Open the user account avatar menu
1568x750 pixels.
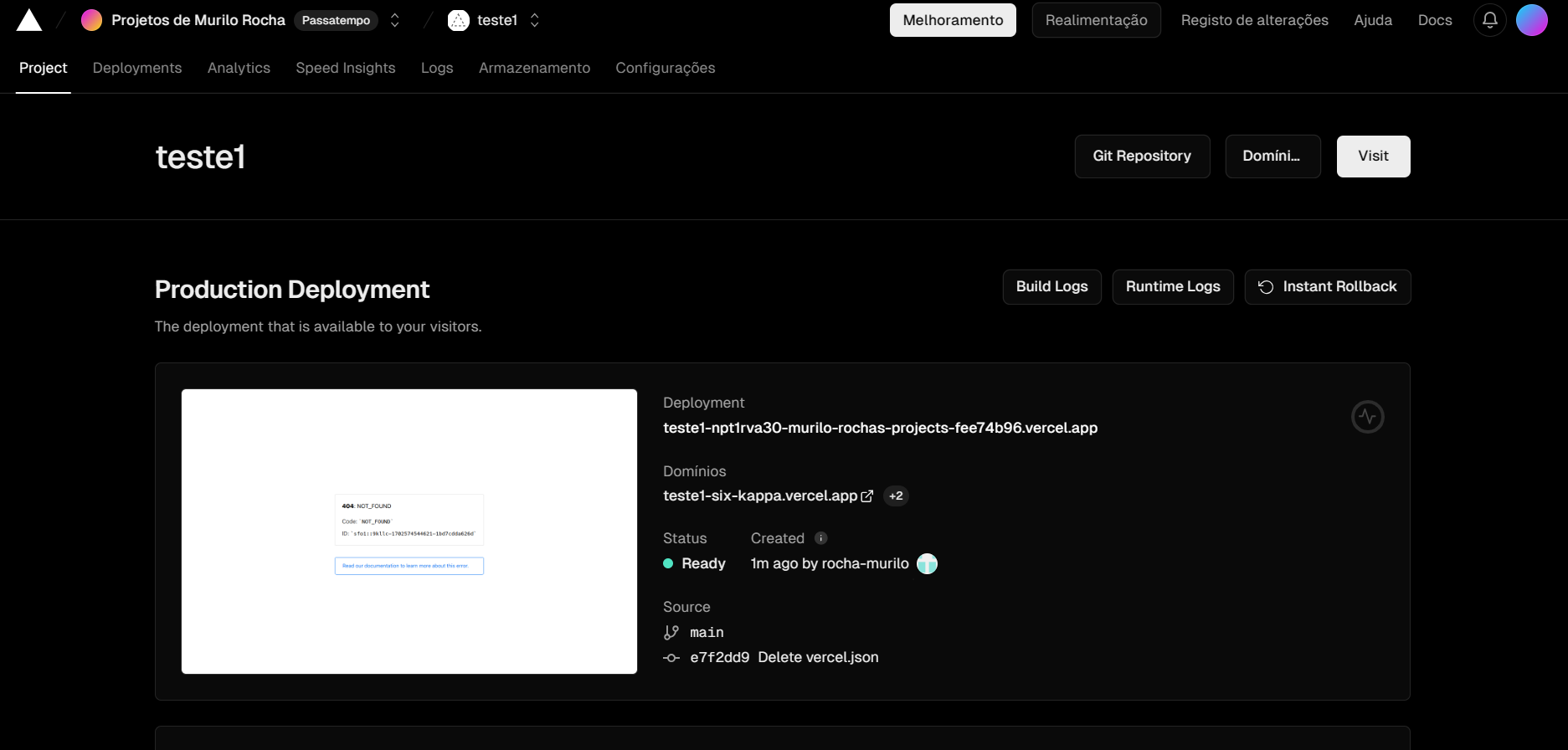tap(1532, 20)
